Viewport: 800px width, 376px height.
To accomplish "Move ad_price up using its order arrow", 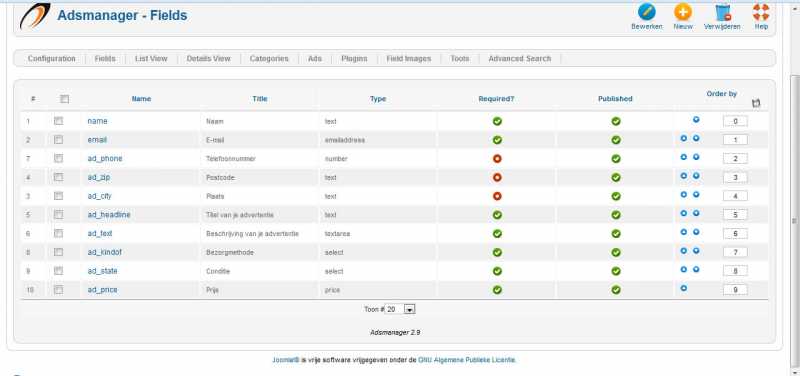I will coord(684,288).
